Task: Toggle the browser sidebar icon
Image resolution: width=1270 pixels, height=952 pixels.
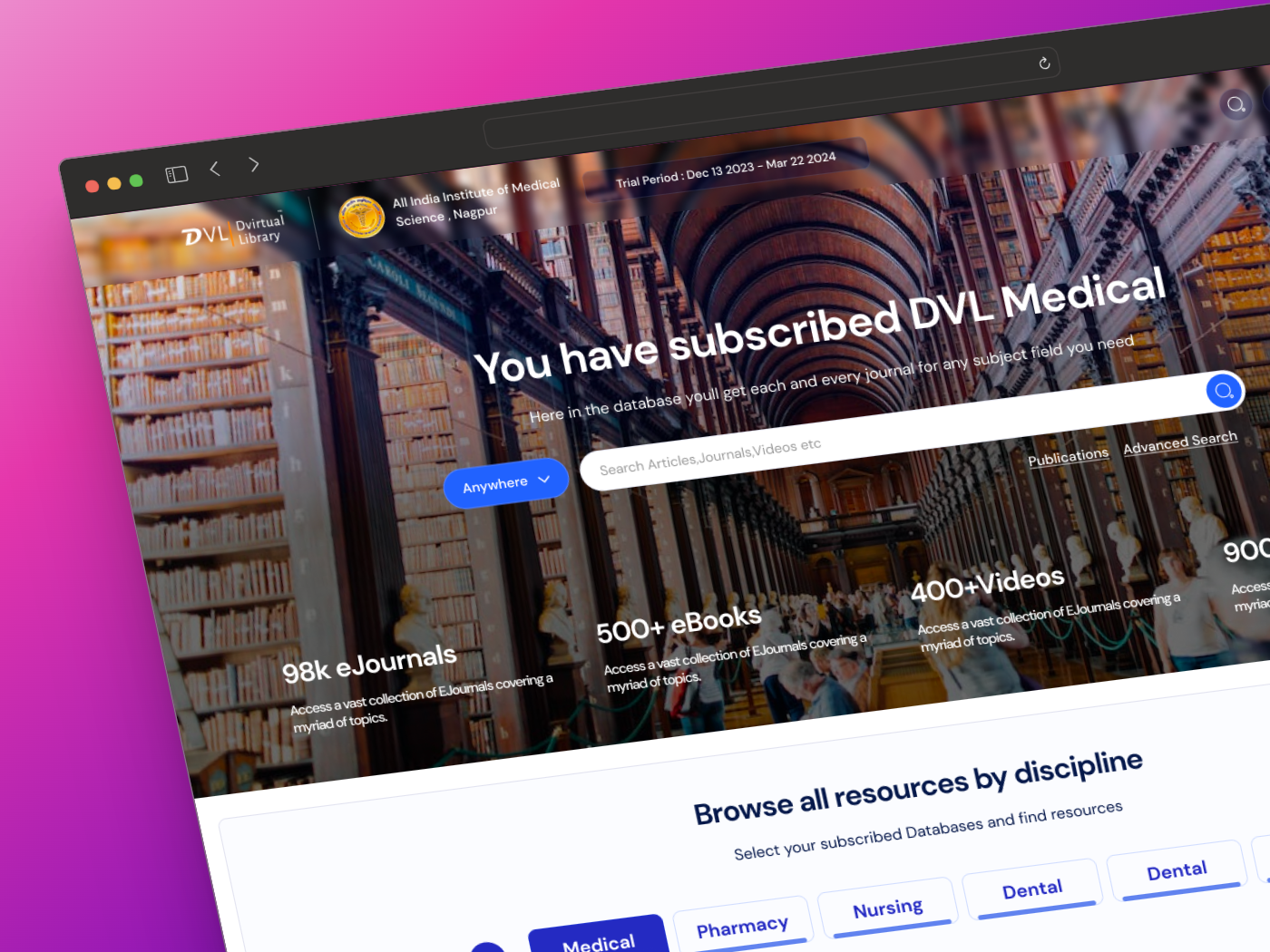Action: point(177,174)
